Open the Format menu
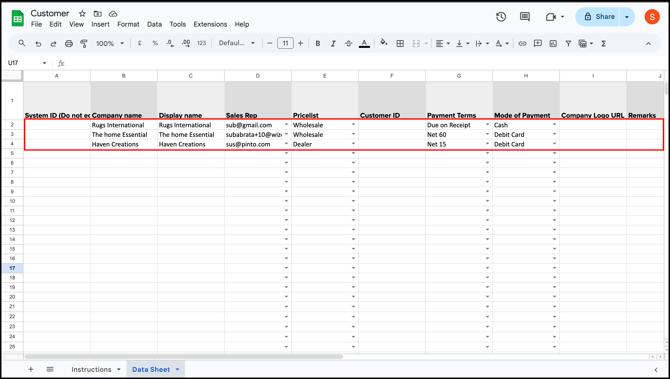 pyautogui.click(x=128, y=24)
